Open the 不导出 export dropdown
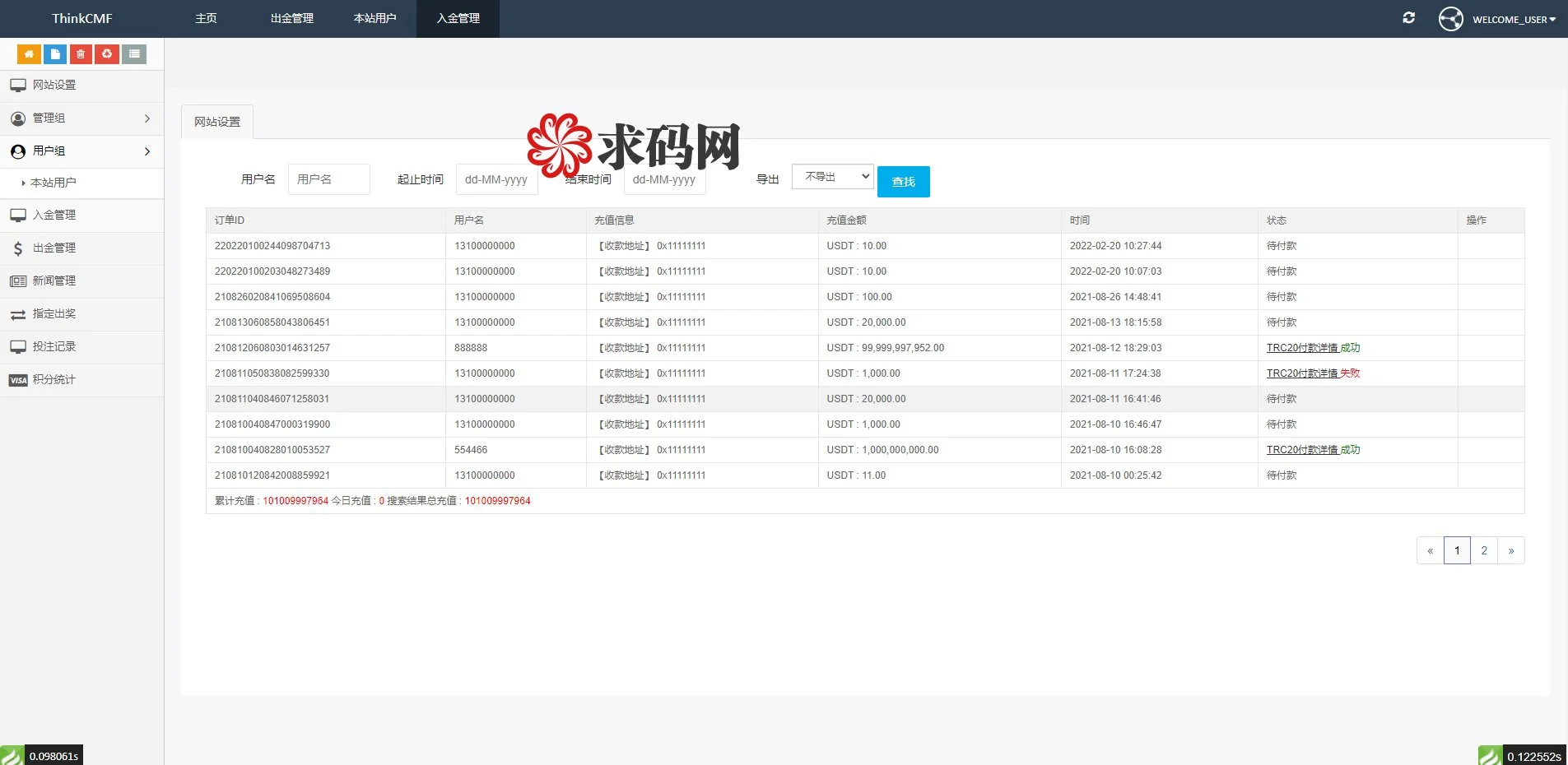 (x=832, y=177)
